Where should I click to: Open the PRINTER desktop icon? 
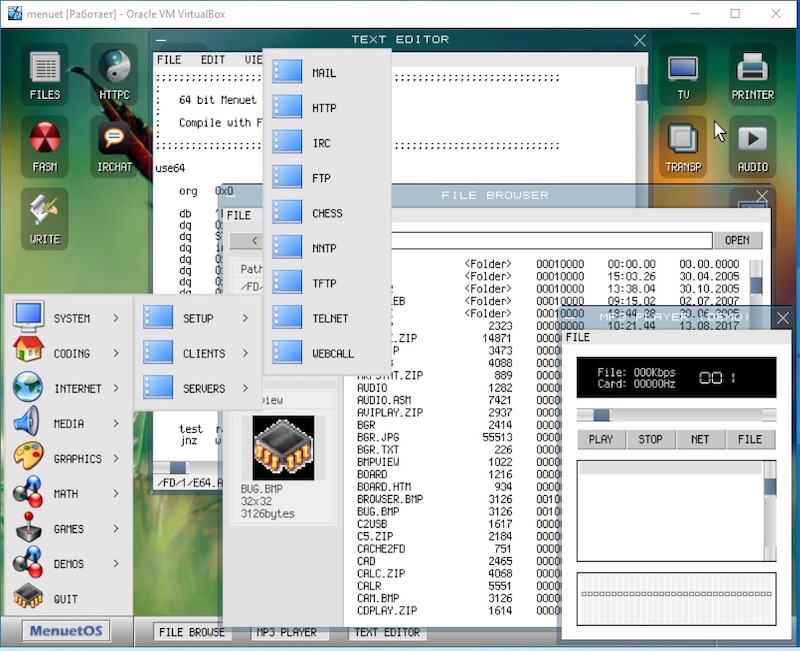752,74
